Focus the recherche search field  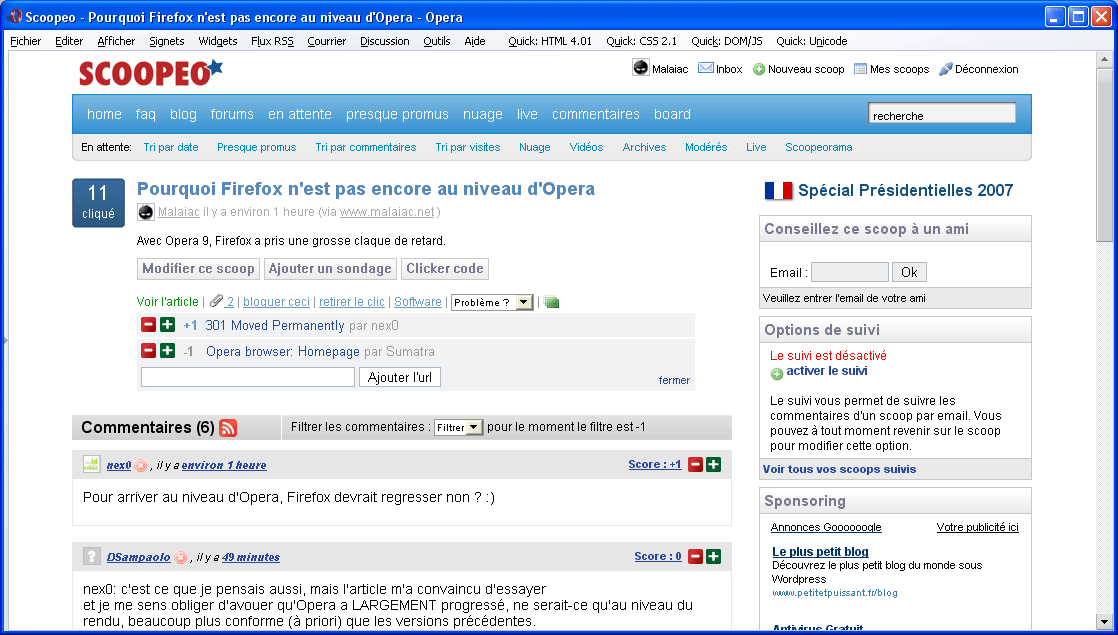point(942,113)
